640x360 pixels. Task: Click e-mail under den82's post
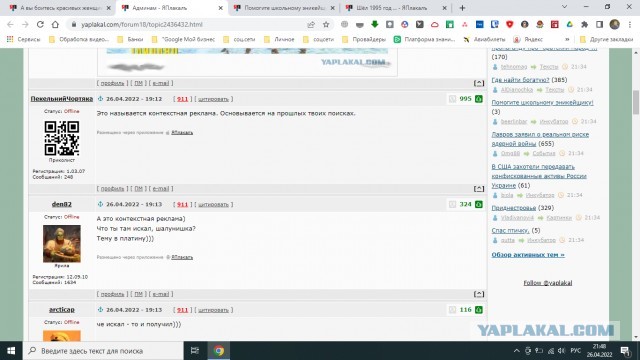[x=160, y=294]
